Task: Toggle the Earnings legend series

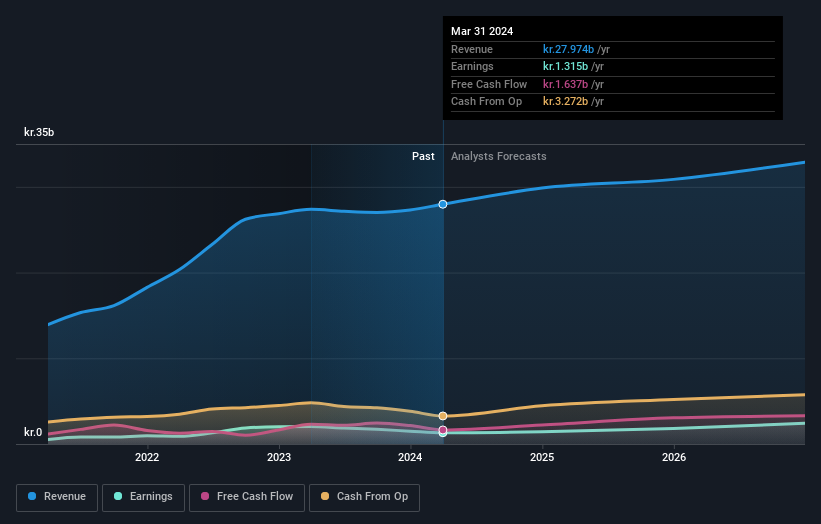Action: click(143, 497)
